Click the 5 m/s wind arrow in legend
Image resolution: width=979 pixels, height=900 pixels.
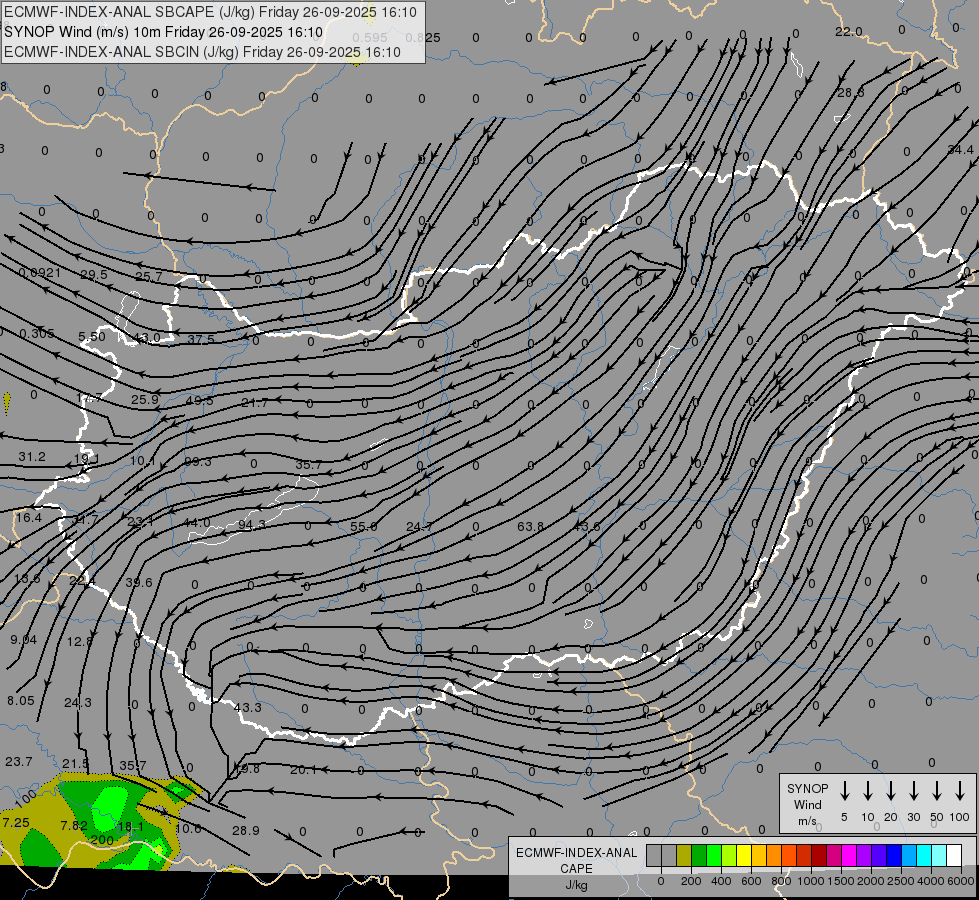click(844, 791)
